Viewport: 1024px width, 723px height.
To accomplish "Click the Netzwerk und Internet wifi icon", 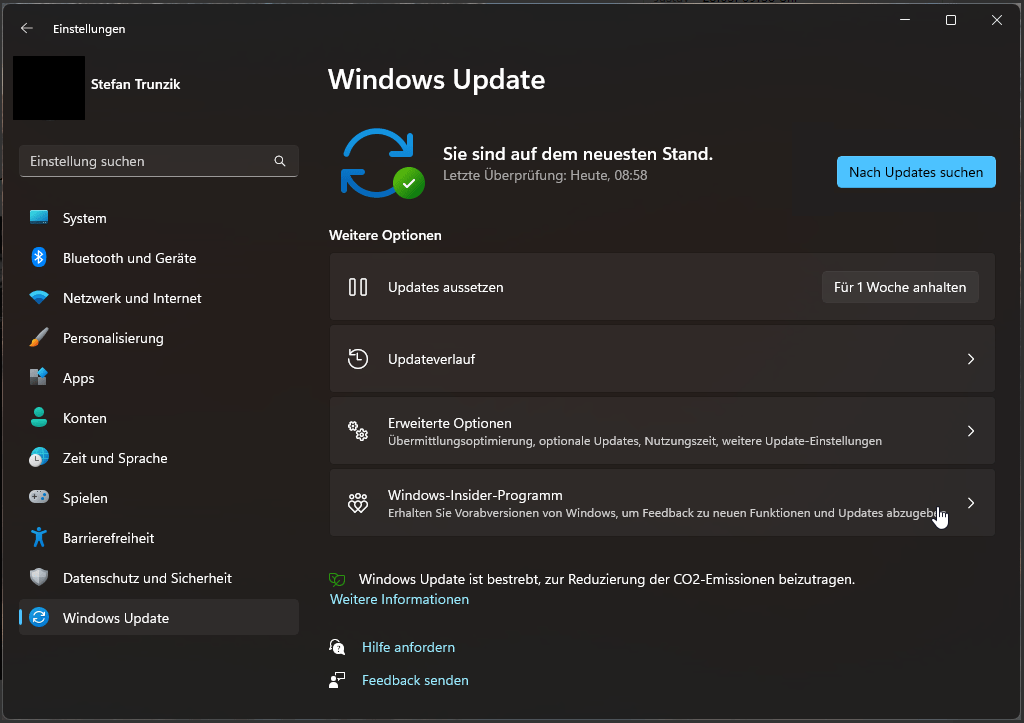I will click(x=39, y=298).
